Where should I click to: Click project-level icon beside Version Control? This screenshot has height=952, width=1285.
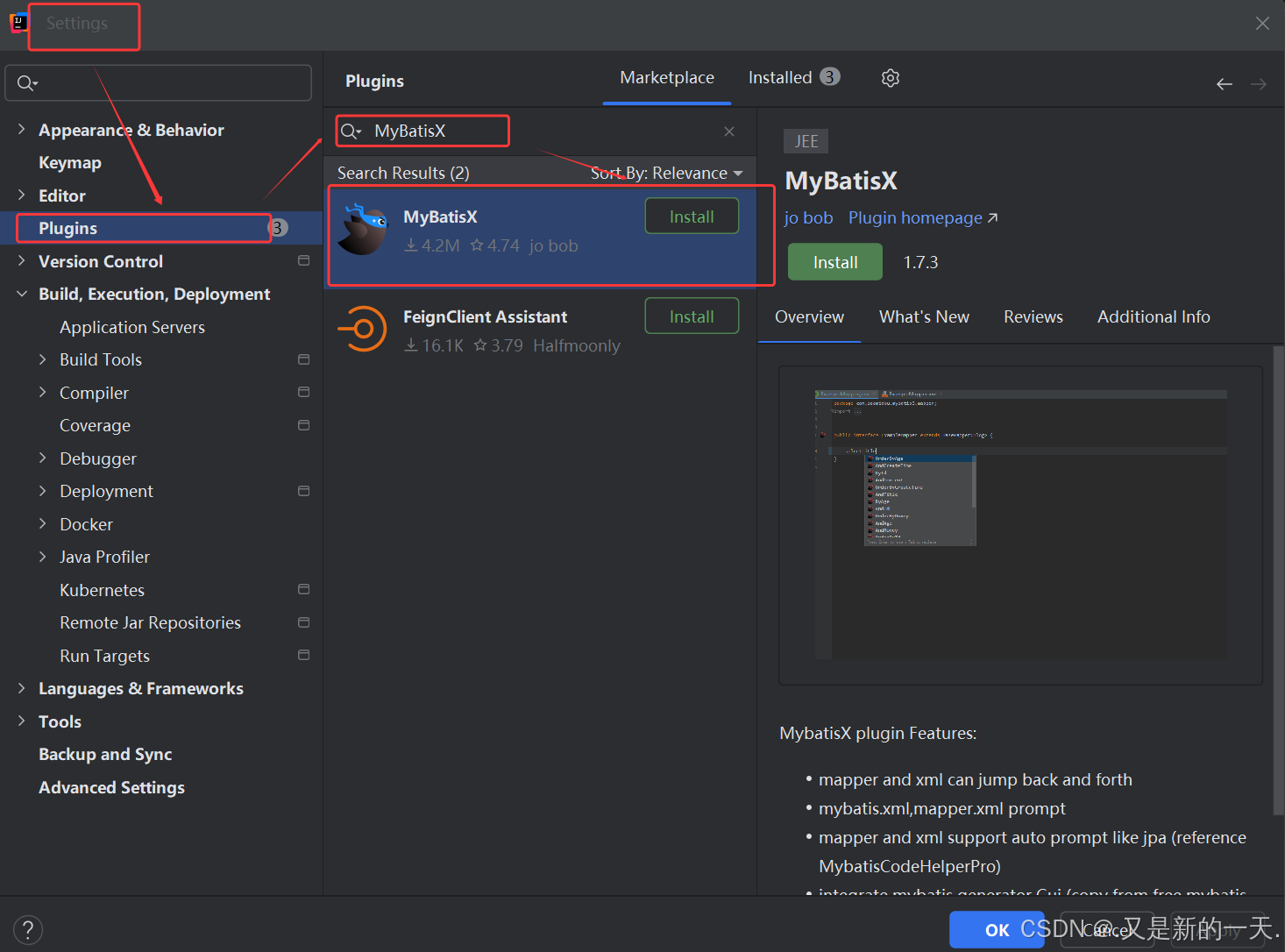click(x=304, y=261)
